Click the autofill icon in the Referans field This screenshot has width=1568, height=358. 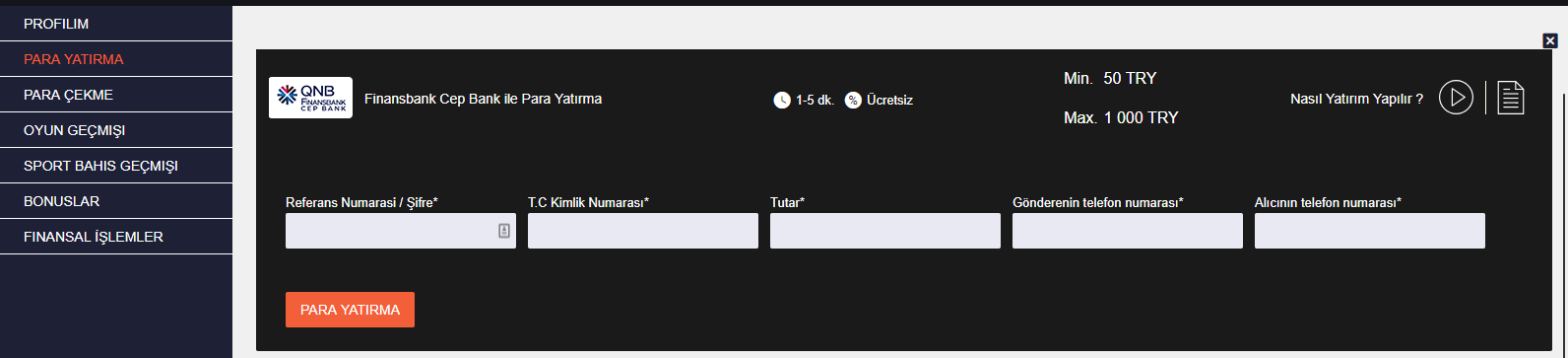(504, 231)
